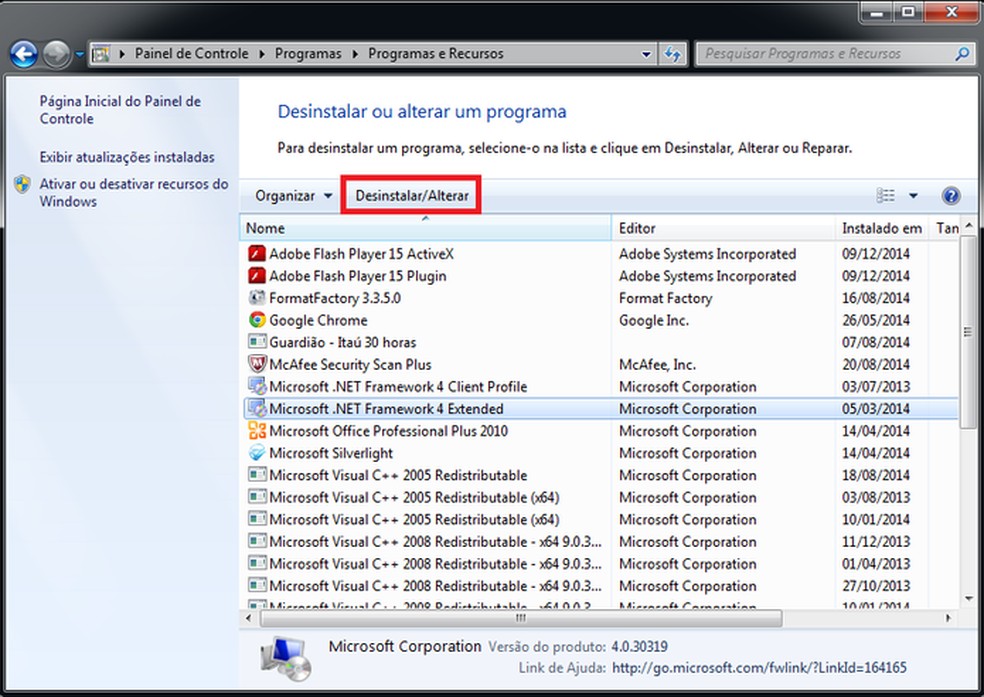The width and height of the screenshot is (984, 697).
Task: Click the horizontal scrollbar right arrow
Action: point(948,618)
